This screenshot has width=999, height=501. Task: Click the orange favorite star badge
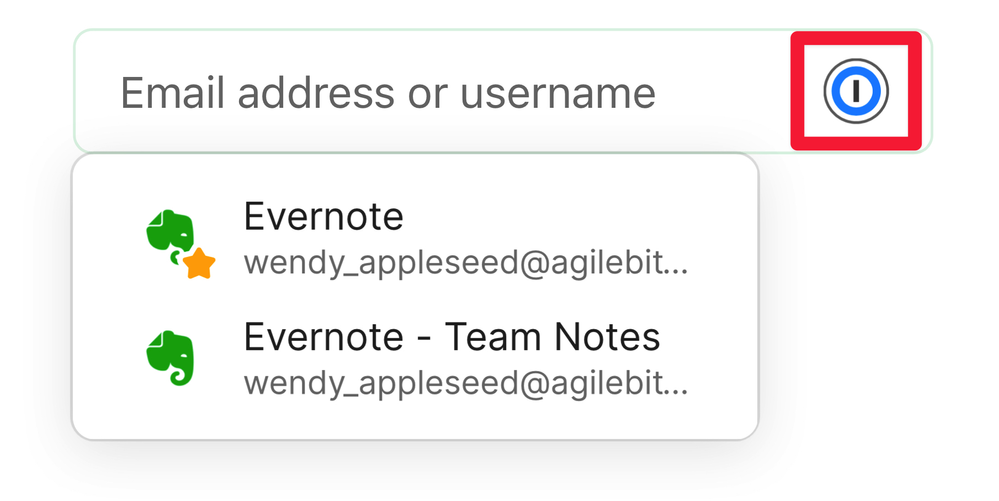(x=199, y=264)
